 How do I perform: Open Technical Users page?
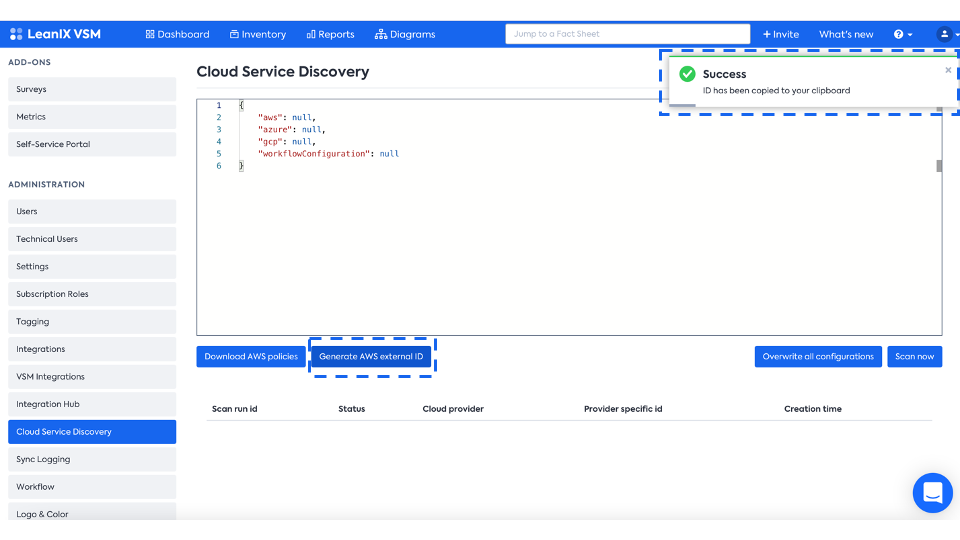point(92,239)
